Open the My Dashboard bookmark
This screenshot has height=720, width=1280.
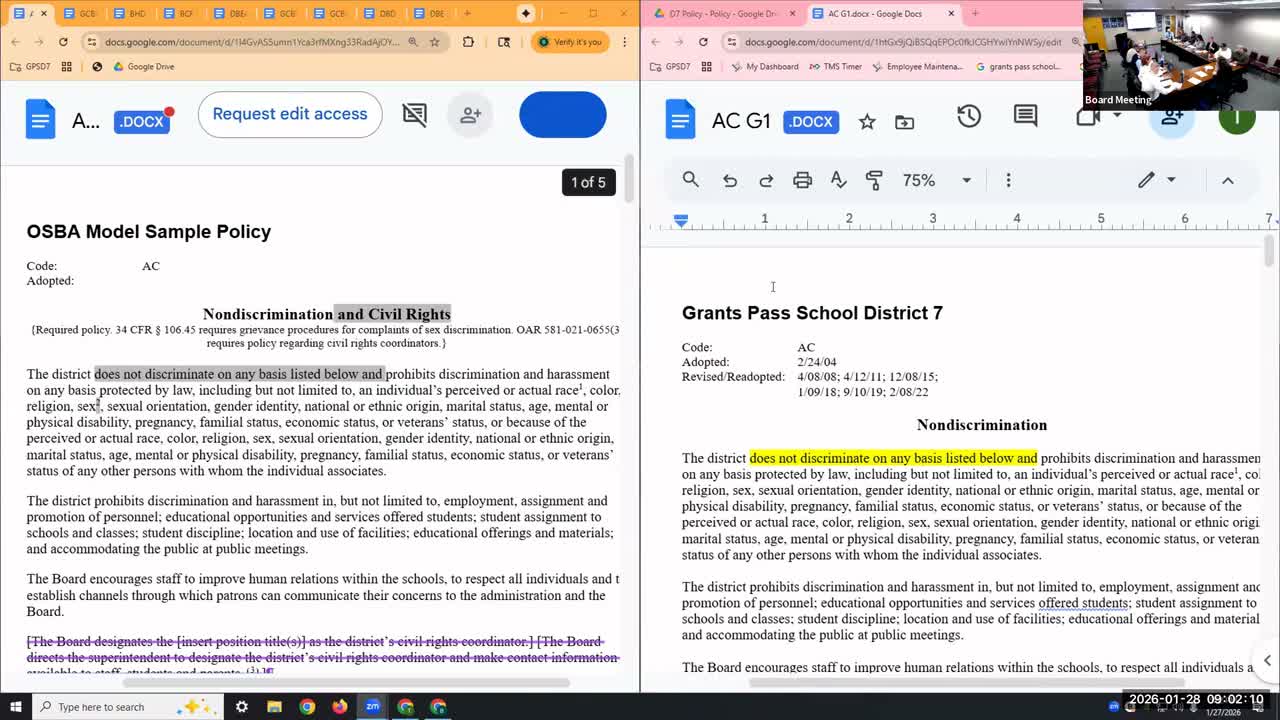pyautogui.click(x=765, y=67)
